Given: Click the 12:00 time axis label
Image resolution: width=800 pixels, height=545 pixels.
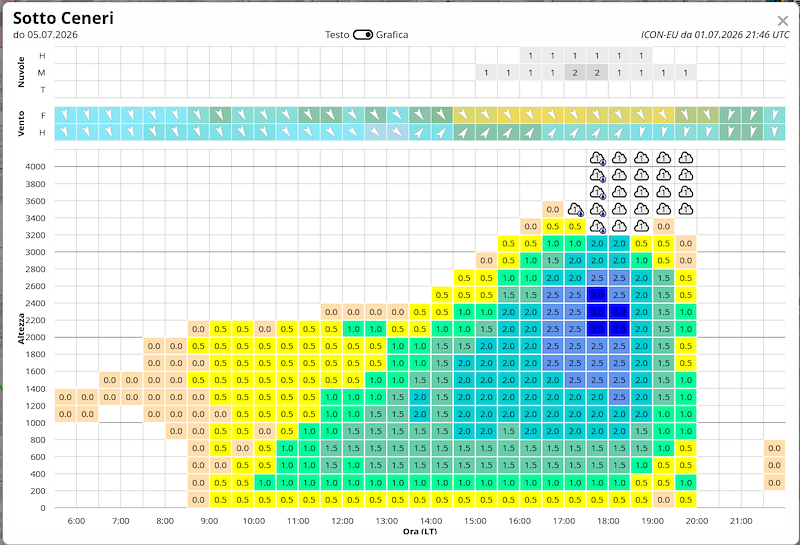Looking at the screenshot, I should click(x=342, y=521).
